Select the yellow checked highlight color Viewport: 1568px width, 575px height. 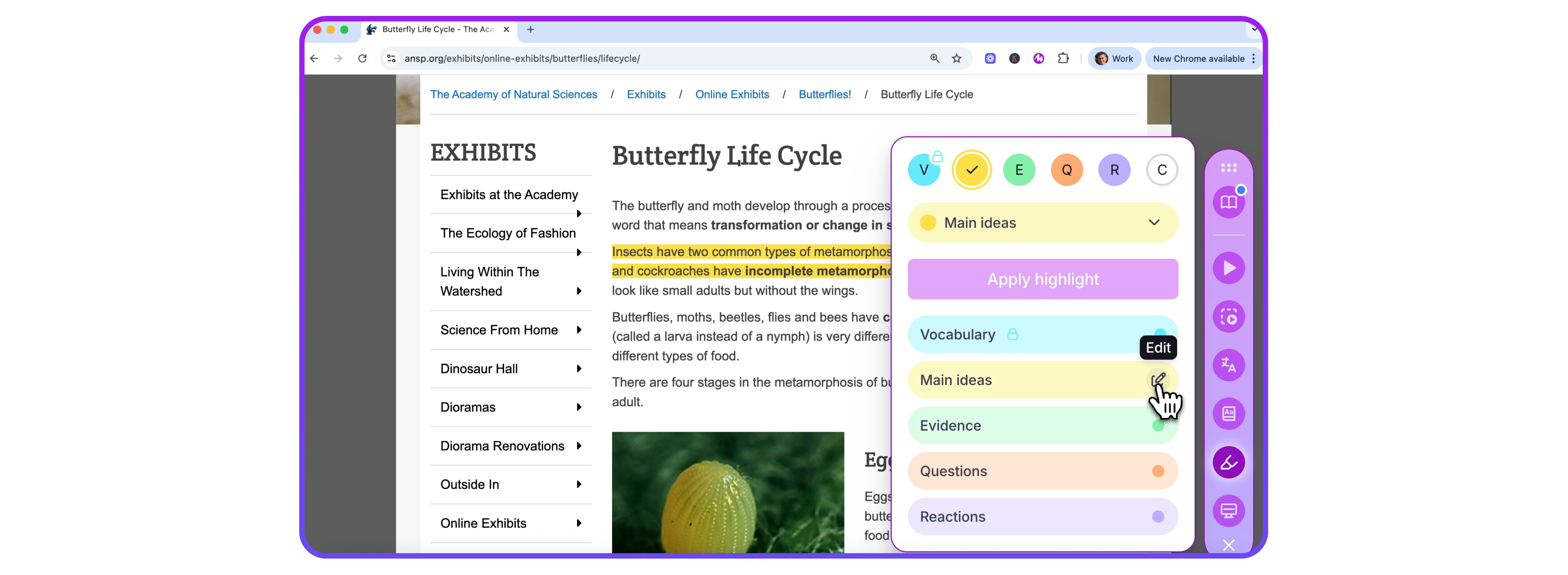(971, 170)
